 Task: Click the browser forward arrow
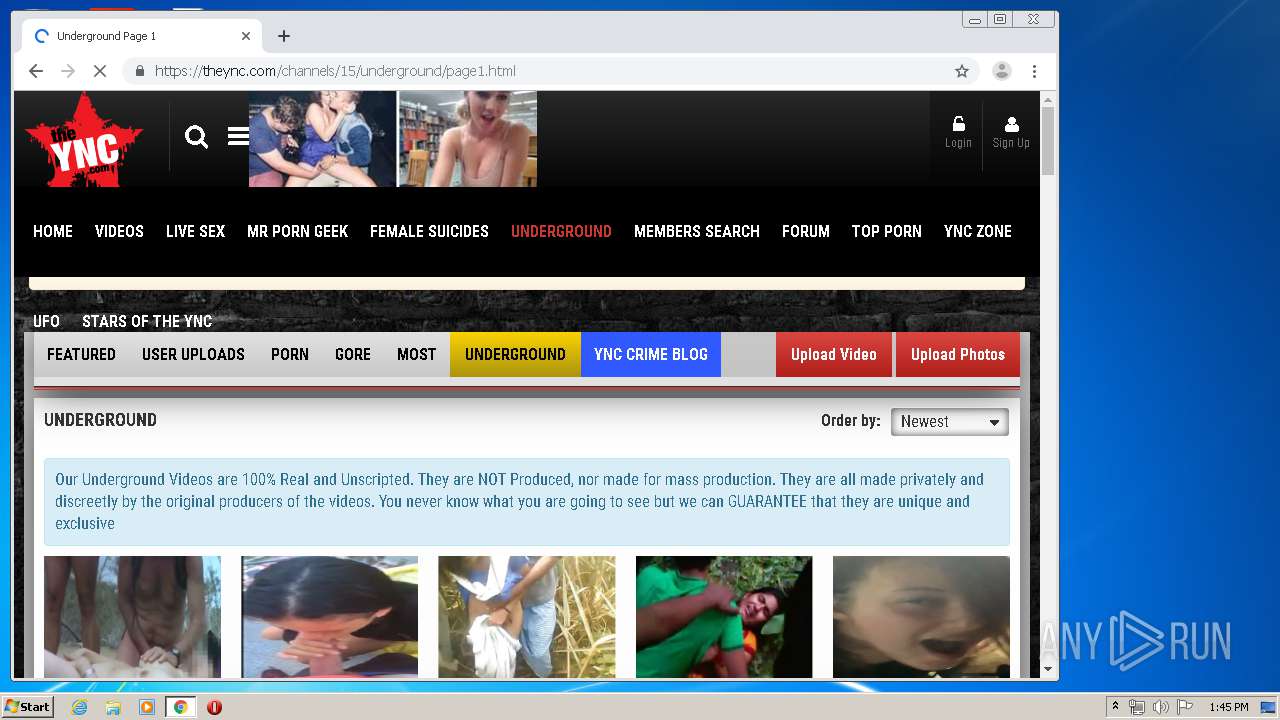(68, 71)
